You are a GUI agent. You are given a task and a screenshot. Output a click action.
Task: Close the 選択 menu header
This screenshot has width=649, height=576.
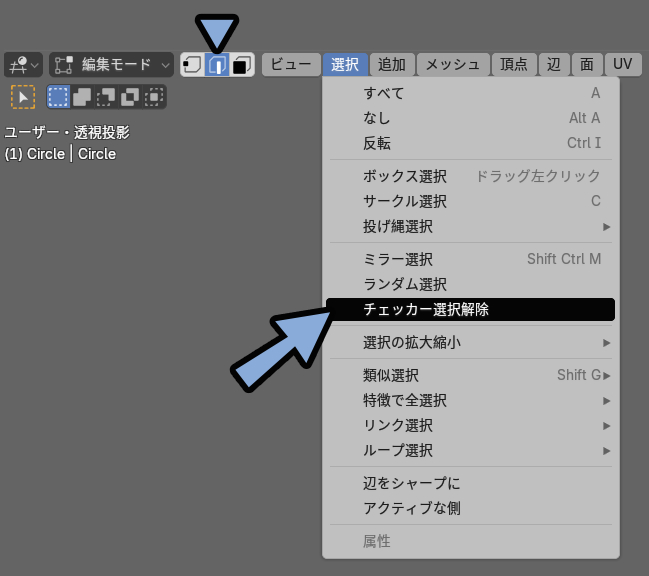[345, 65]
